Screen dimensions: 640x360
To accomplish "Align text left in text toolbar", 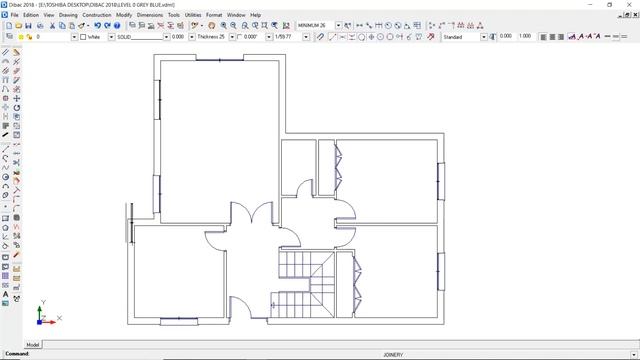I will pyautogui.click(x=543, y=37).
